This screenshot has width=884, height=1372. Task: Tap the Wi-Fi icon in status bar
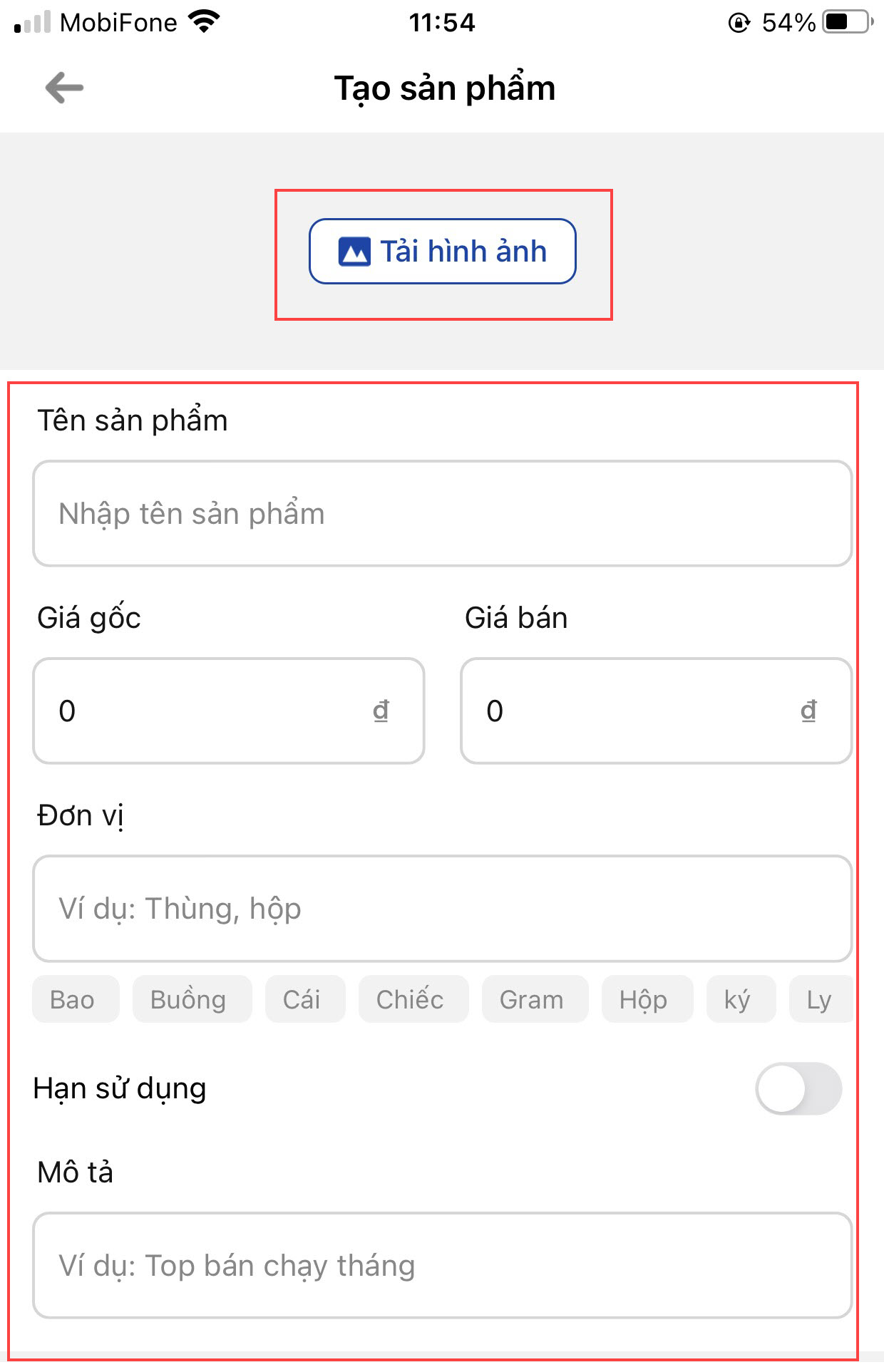pyautogui.click(x=205, y=23)
